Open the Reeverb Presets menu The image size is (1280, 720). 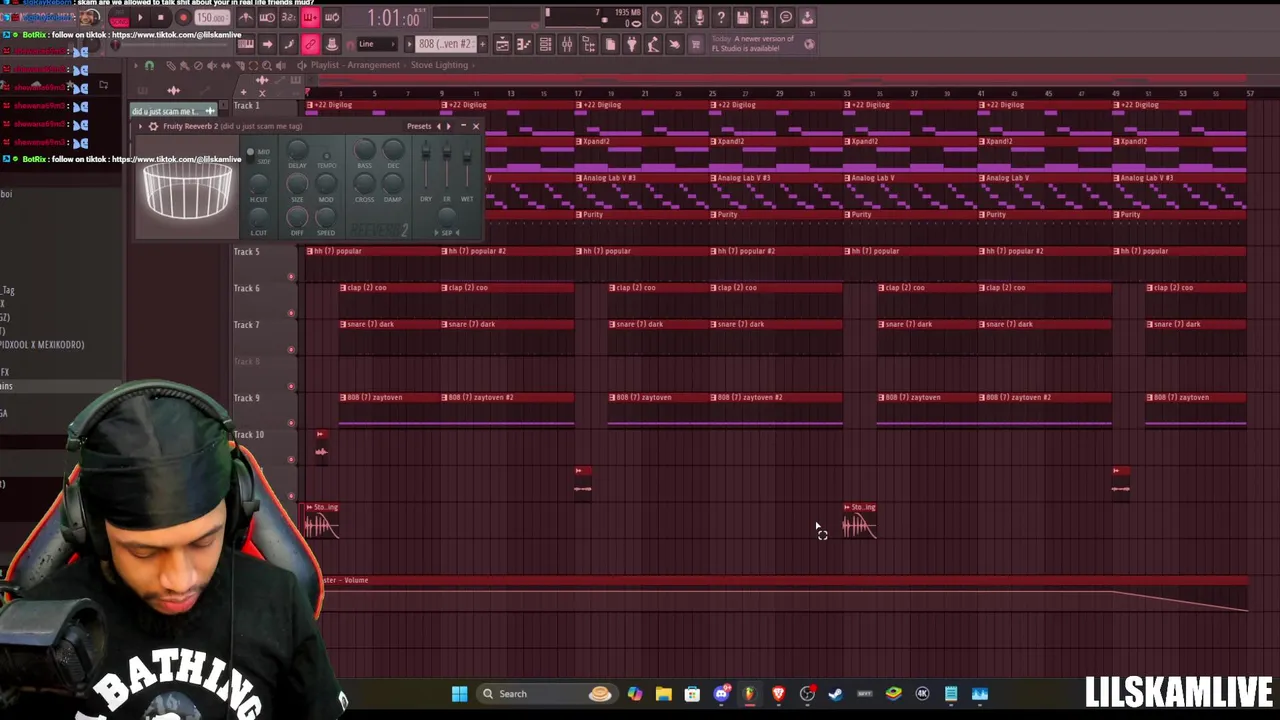[x=419, y=126]
